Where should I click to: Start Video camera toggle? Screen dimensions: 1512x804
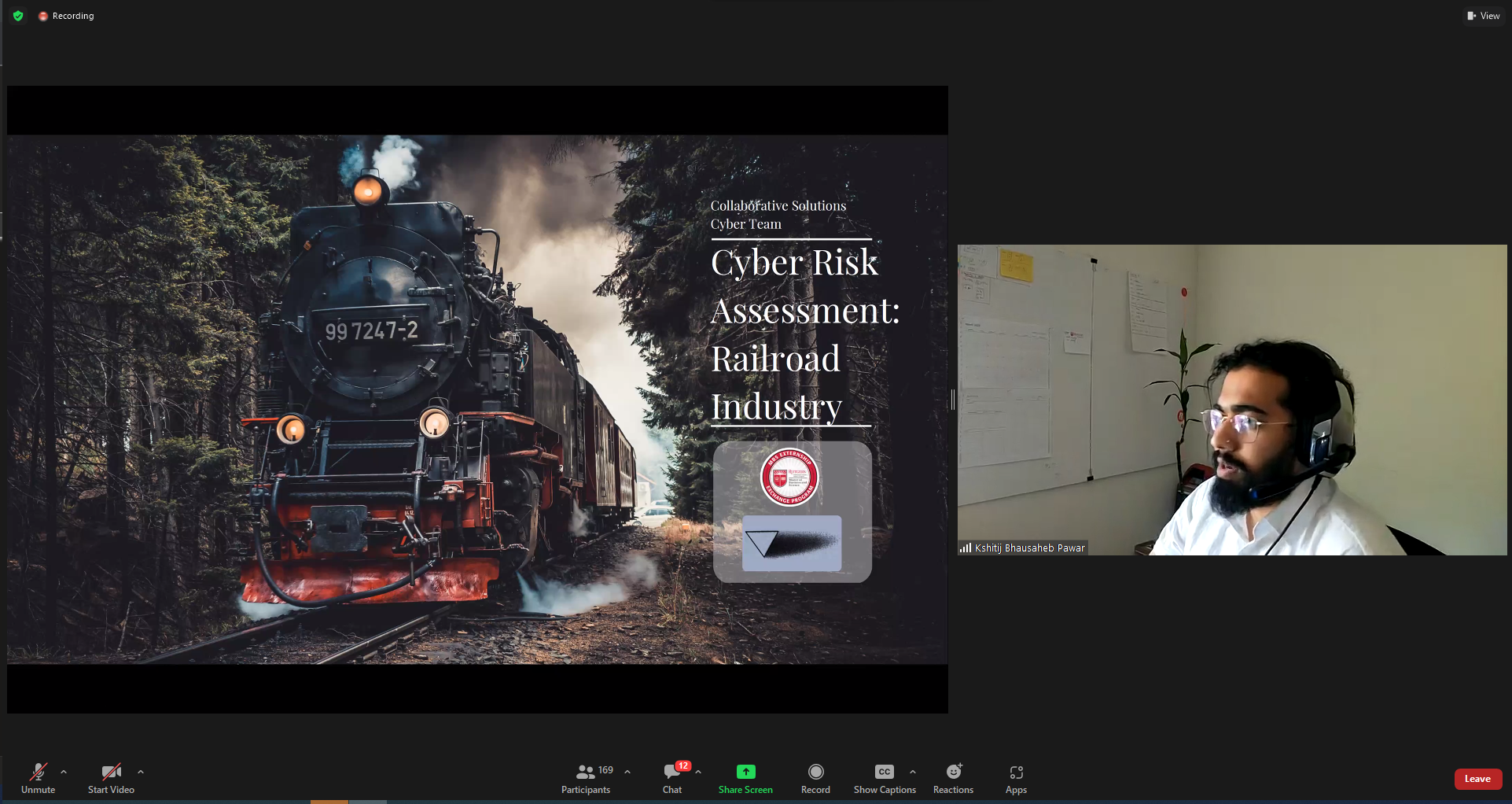pyautogui.click(x=111, y=779)
